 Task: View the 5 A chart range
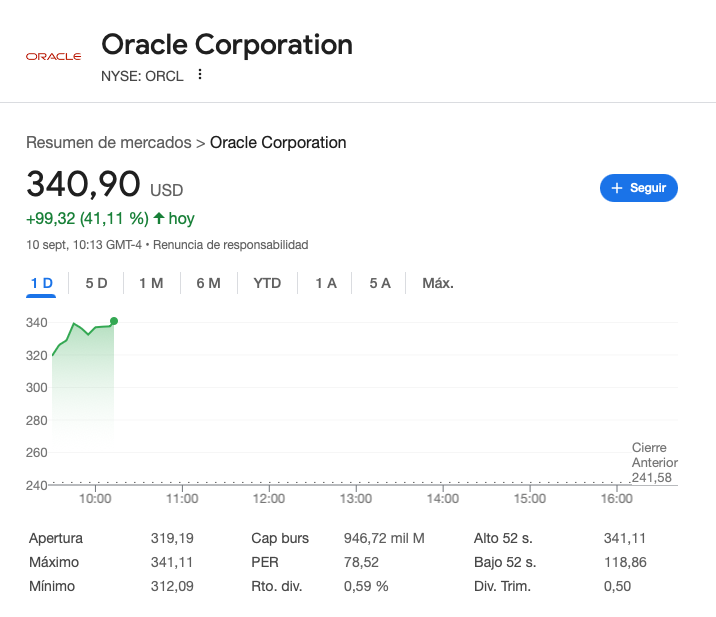380,283
